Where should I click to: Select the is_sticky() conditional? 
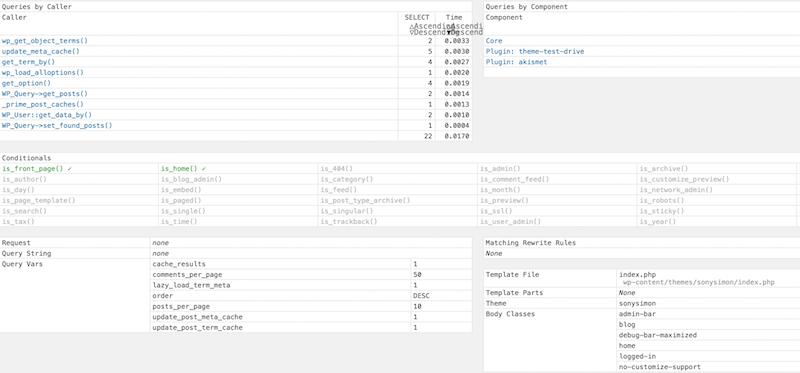point(662,211)
